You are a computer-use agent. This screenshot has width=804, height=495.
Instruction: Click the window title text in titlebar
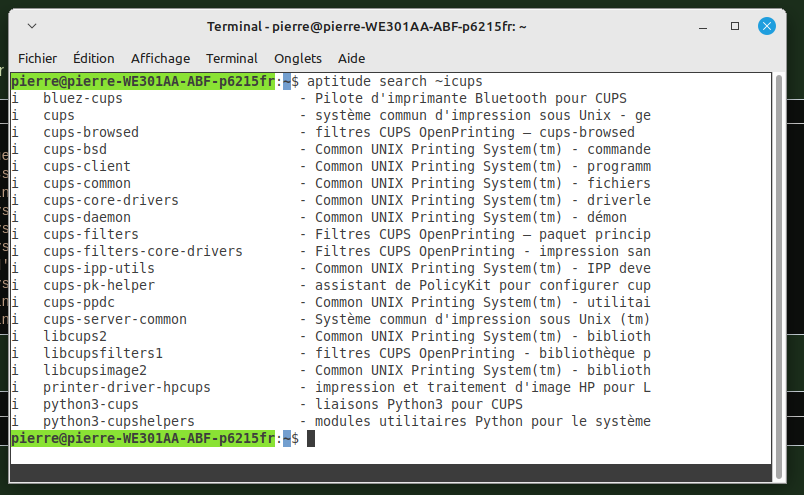(367, 26)
